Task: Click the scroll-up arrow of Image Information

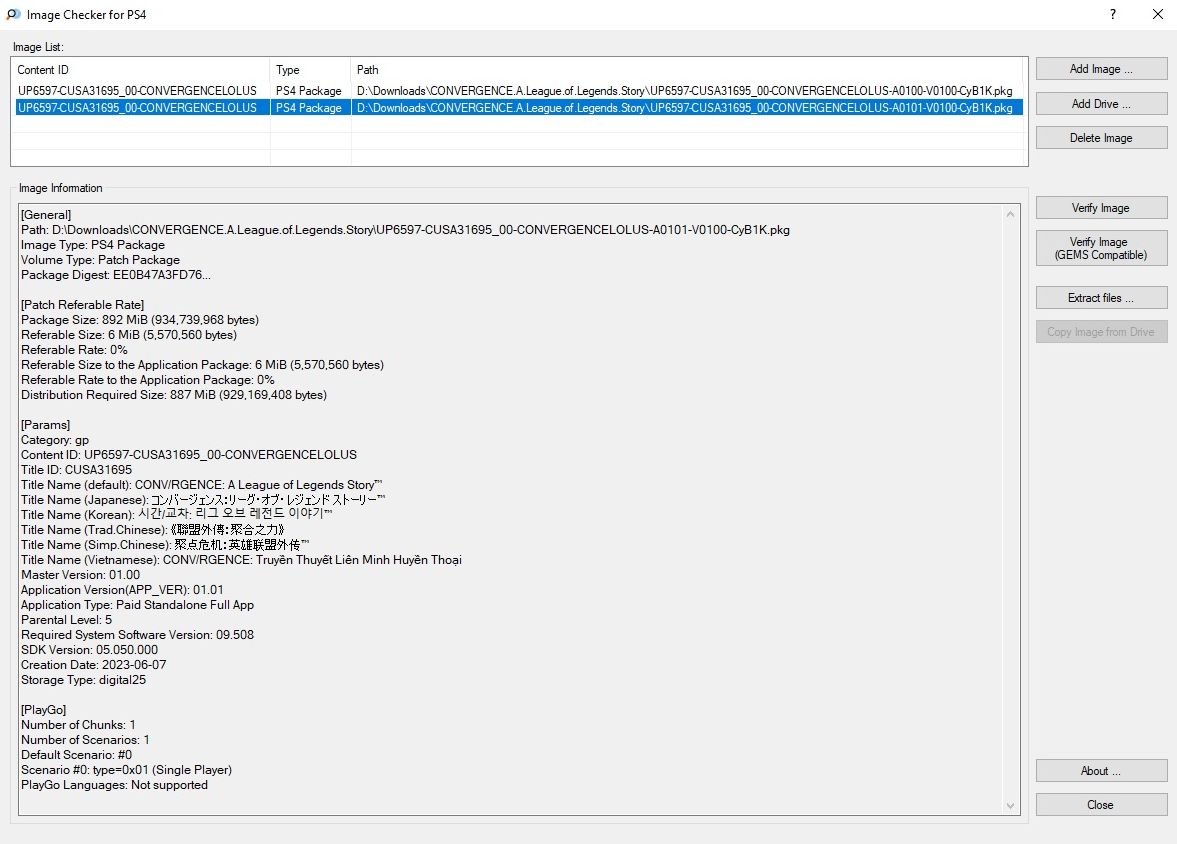Action: point(1010,214)
